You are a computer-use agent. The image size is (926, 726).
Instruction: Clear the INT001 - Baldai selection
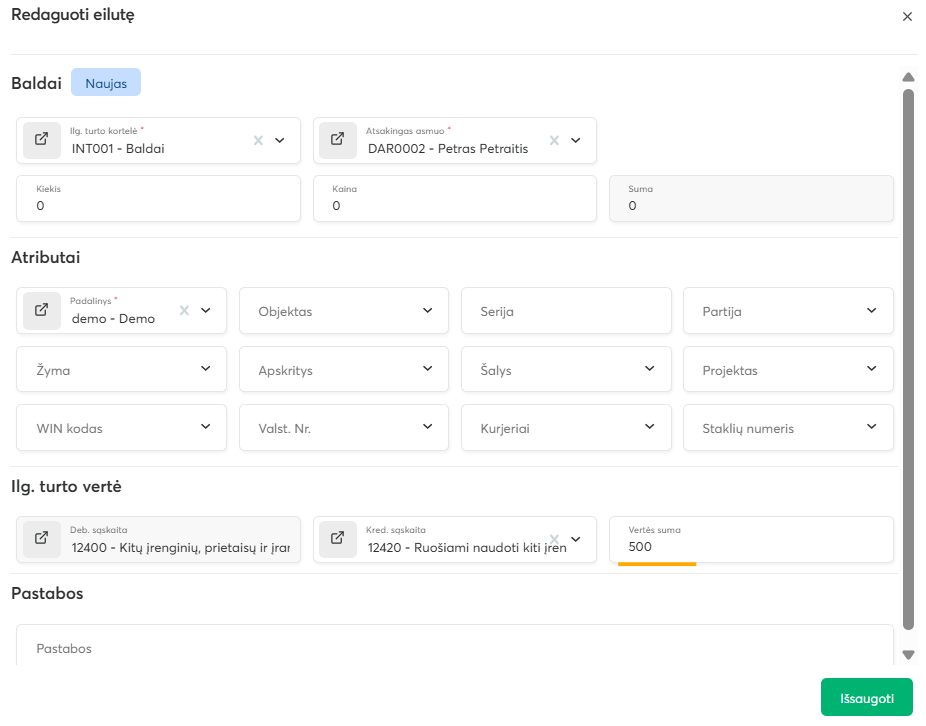coord(258,141)
